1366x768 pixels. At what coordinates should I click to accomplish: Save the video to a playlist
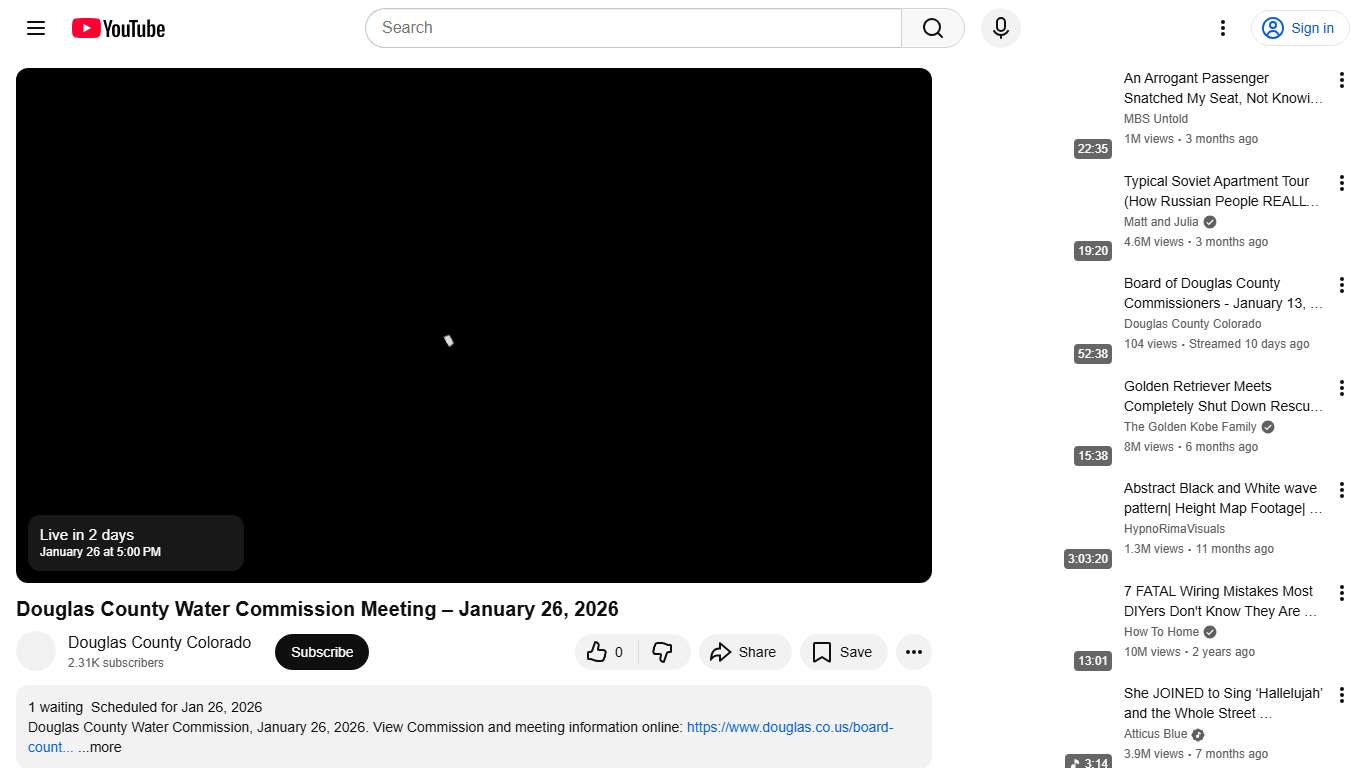[843, 651]
